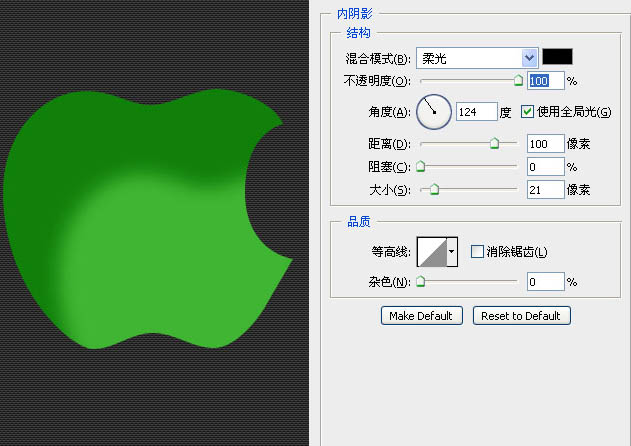Click the 混合模式(B) label

[x=377, y=59]
